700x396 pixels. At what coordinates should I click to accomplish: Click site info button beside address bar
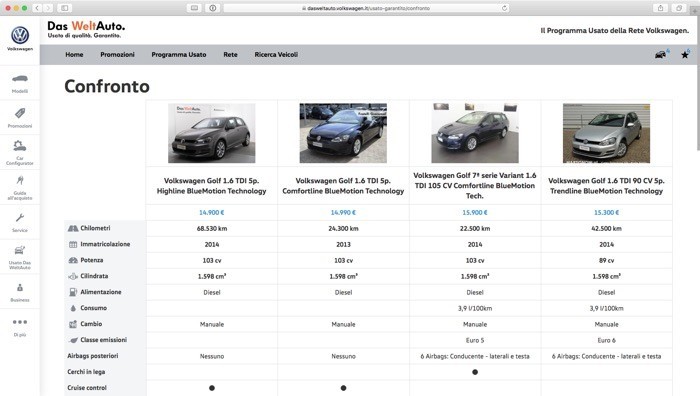click(x=212, y=8)
